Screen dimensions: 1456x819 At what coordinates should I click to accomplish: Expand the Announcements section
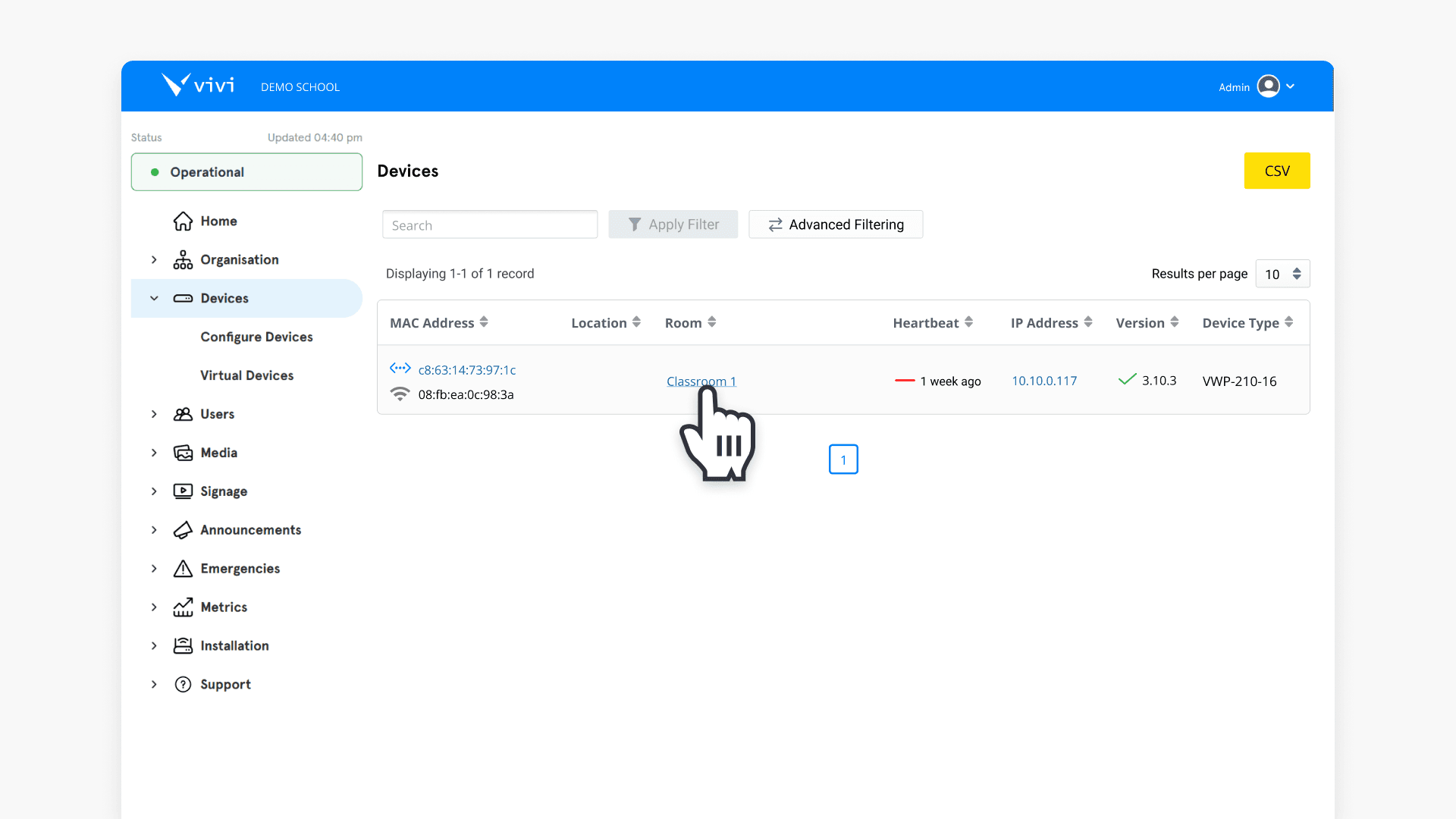click(x=154, y=529)
